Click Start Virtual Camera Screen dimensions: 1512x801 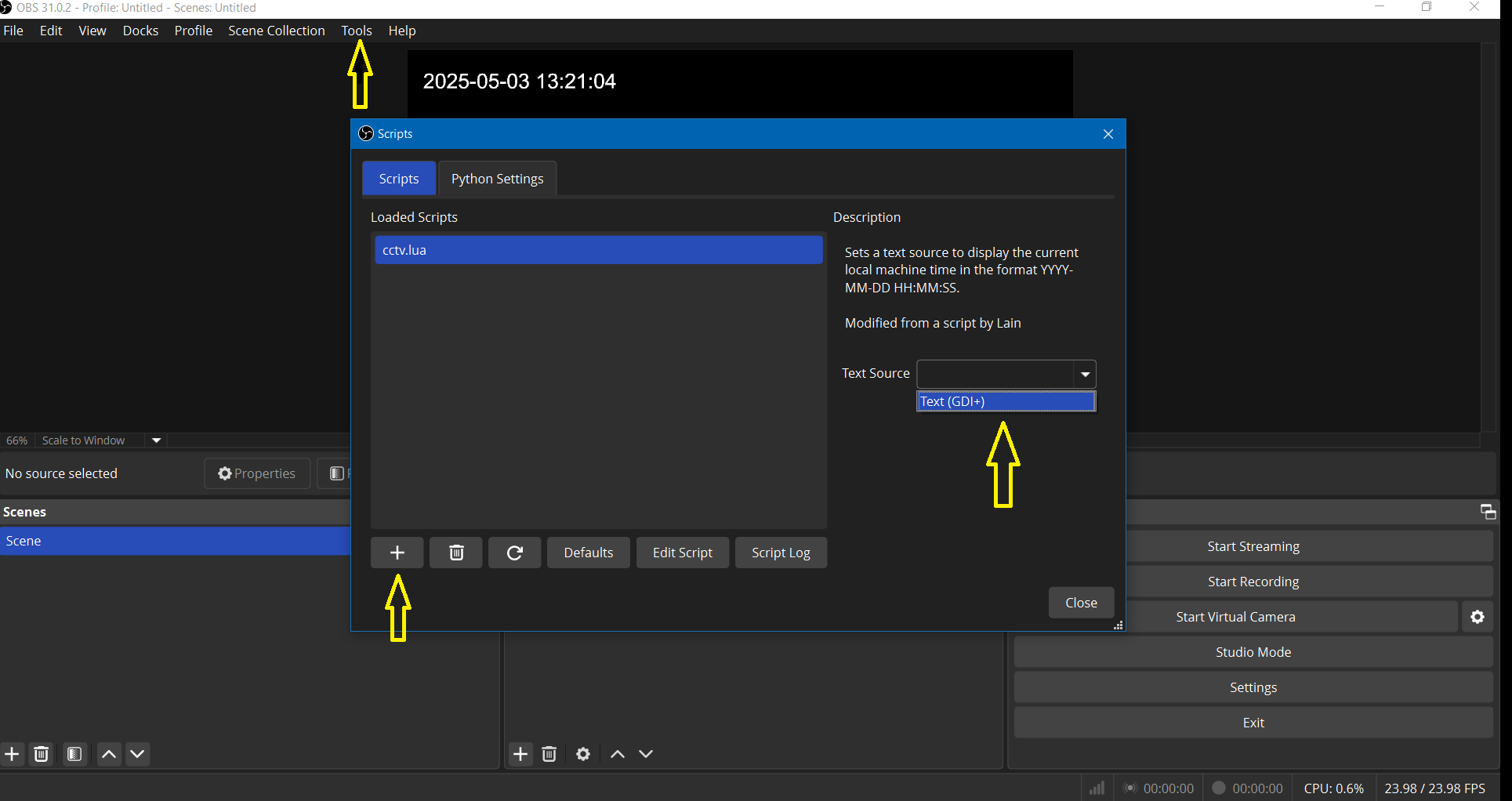[1235, 617]
